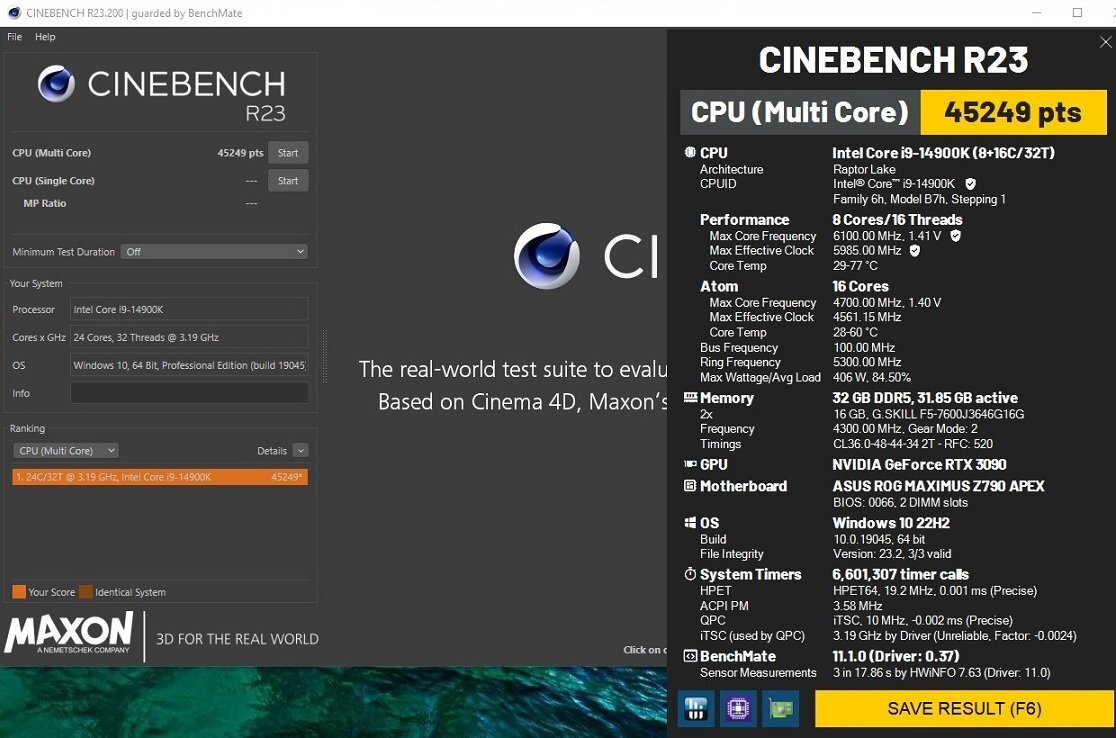
Task: Expand the ranking Details dropdown arrow
Action: 300,450
